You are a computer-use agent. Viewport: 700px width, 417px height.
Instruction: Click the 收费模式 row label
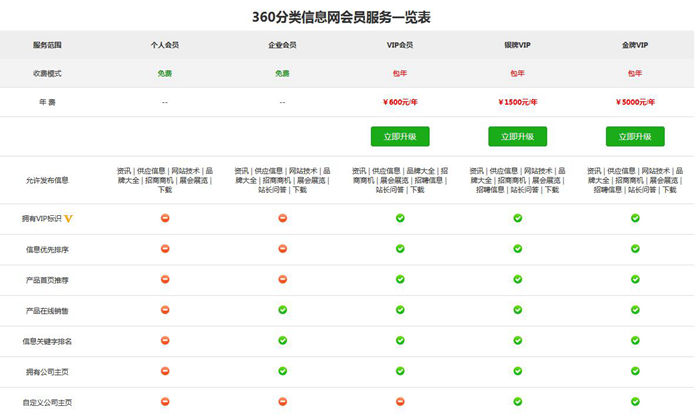[47, 73]
